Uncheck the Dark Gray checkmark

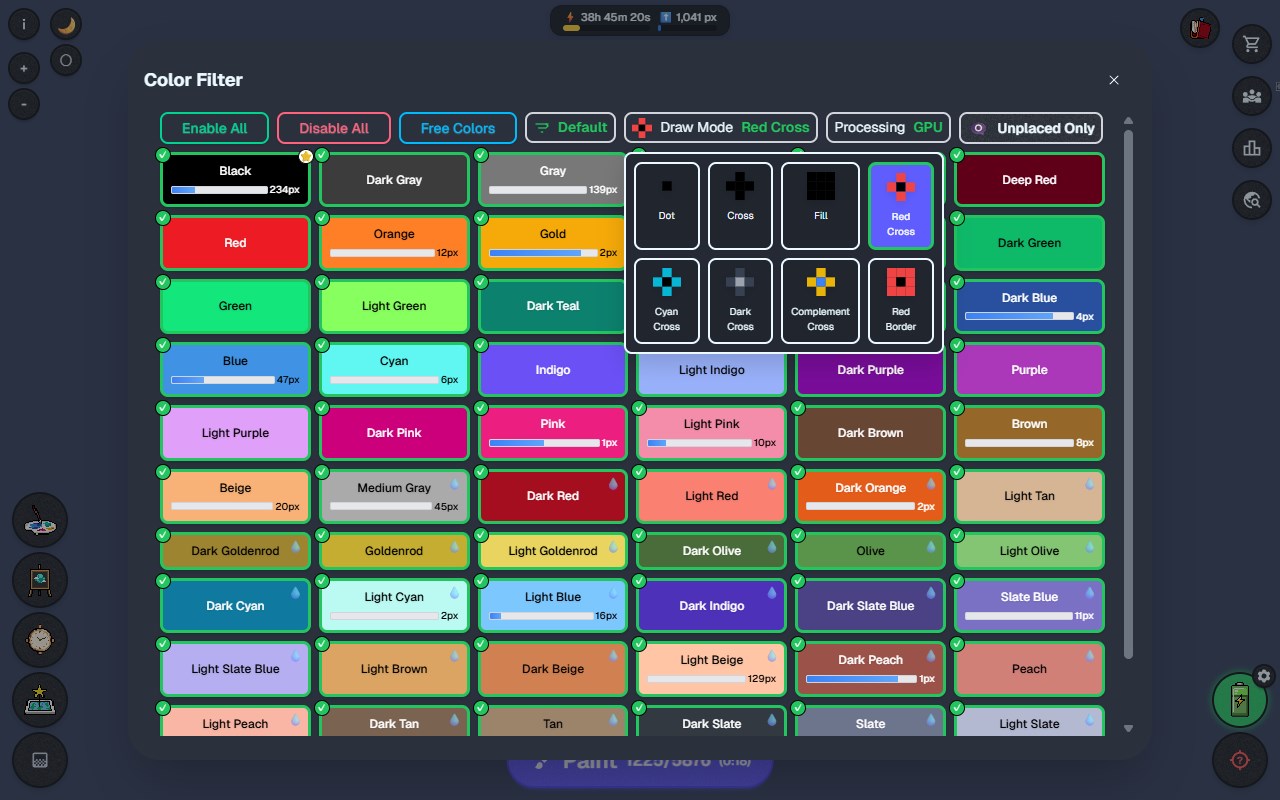point(322,155)
